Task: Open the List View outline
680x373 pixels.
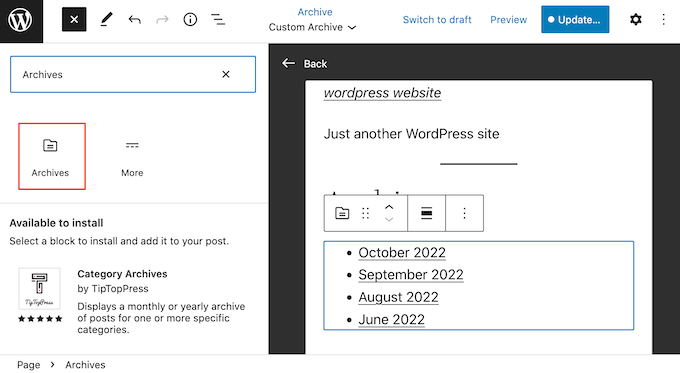Action: 218,20
